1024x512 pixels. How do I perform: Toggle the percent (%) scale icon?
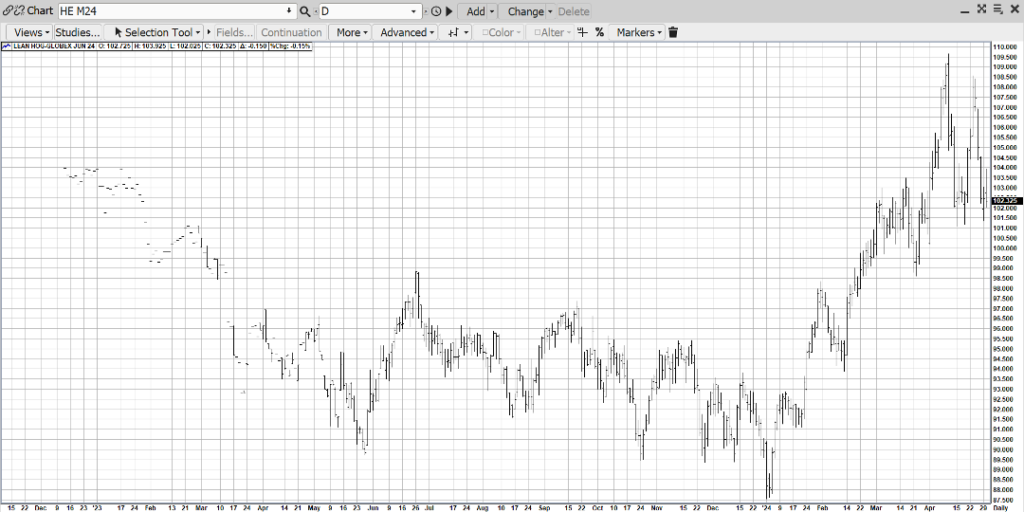(599, 32)
